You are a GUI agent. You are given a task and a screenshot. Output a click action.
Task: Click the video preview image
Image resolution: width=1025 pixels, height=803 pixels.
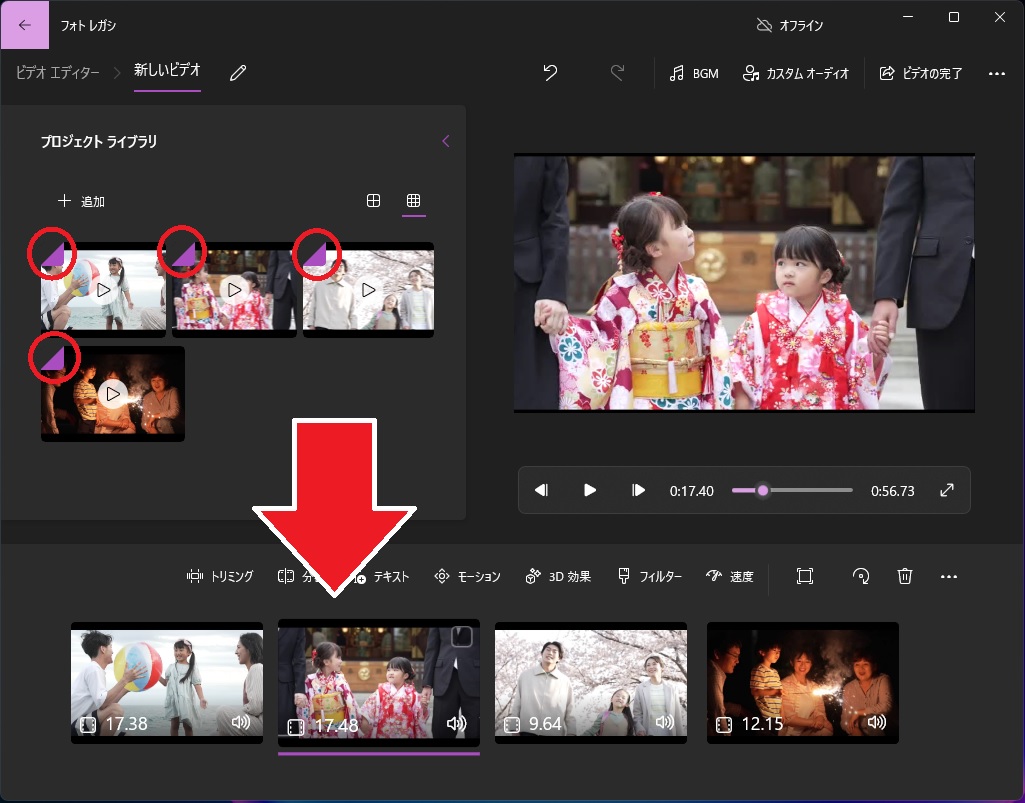[744, 283]
